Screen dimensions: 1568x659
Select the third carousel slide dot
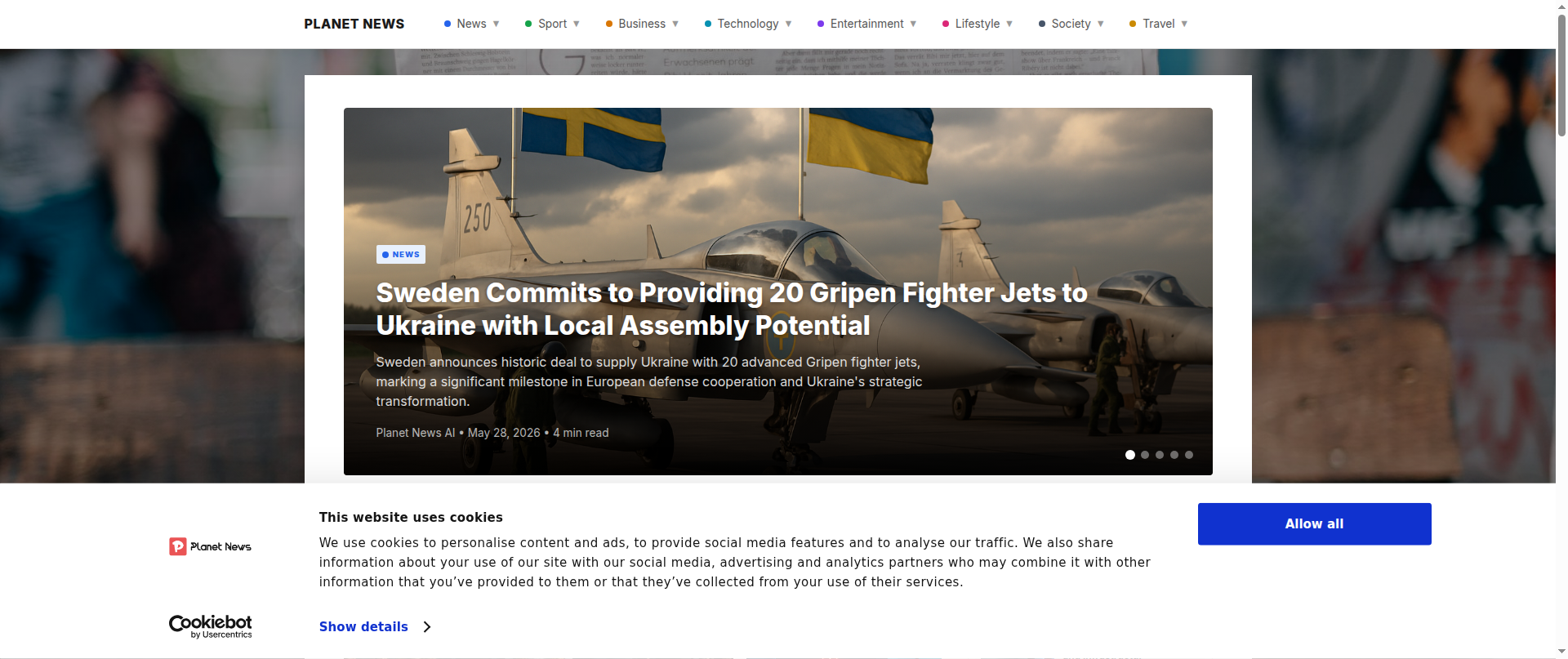coord(1160,455)
